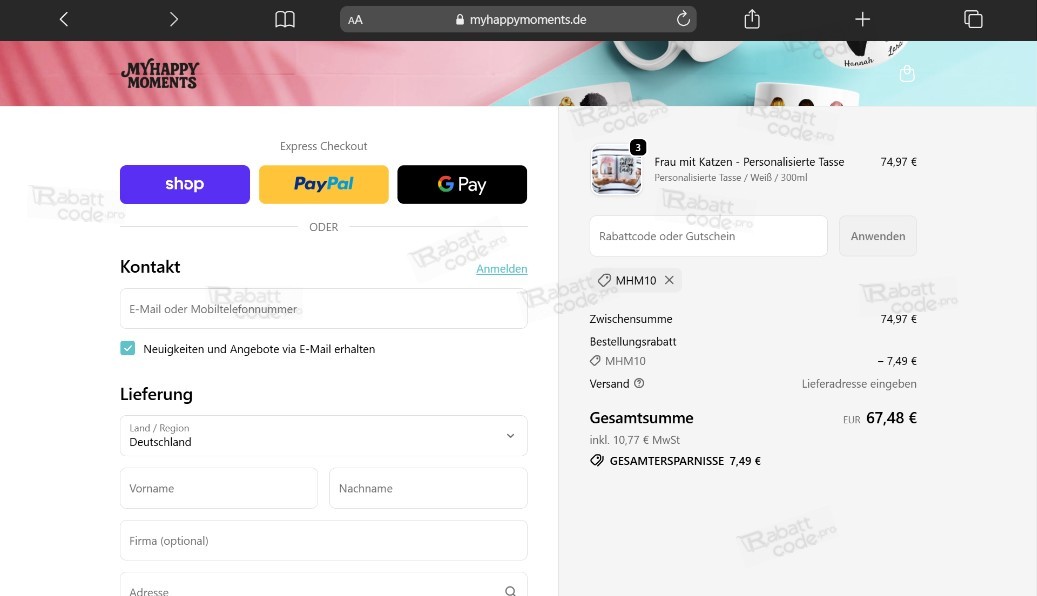This screenshot has height=596, width=1037.
Task: Open the bookmarks sidebar icon
Action: pyautogui.click(x=284, y=18)
